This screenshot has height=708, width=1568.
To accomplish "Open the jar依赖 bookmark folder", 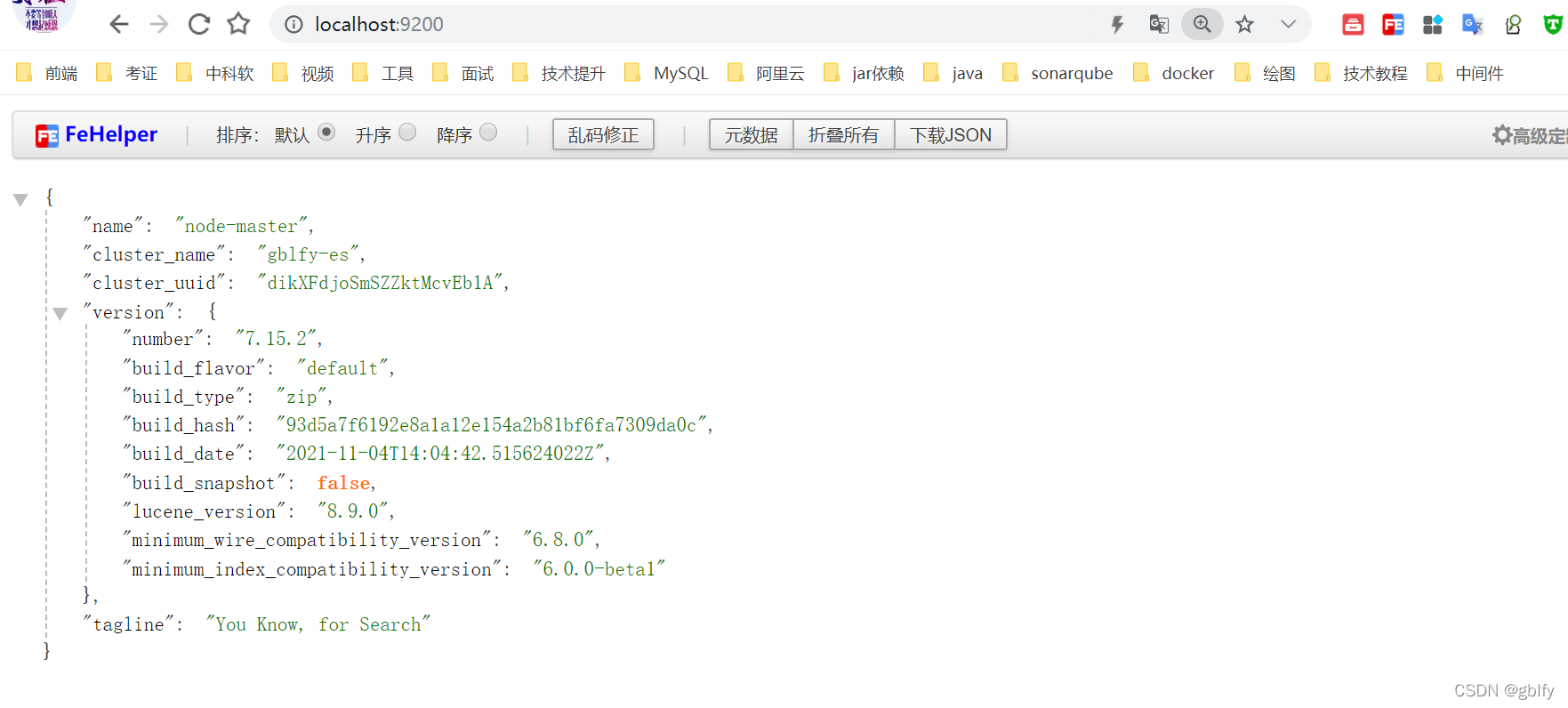I will point(864,73).
